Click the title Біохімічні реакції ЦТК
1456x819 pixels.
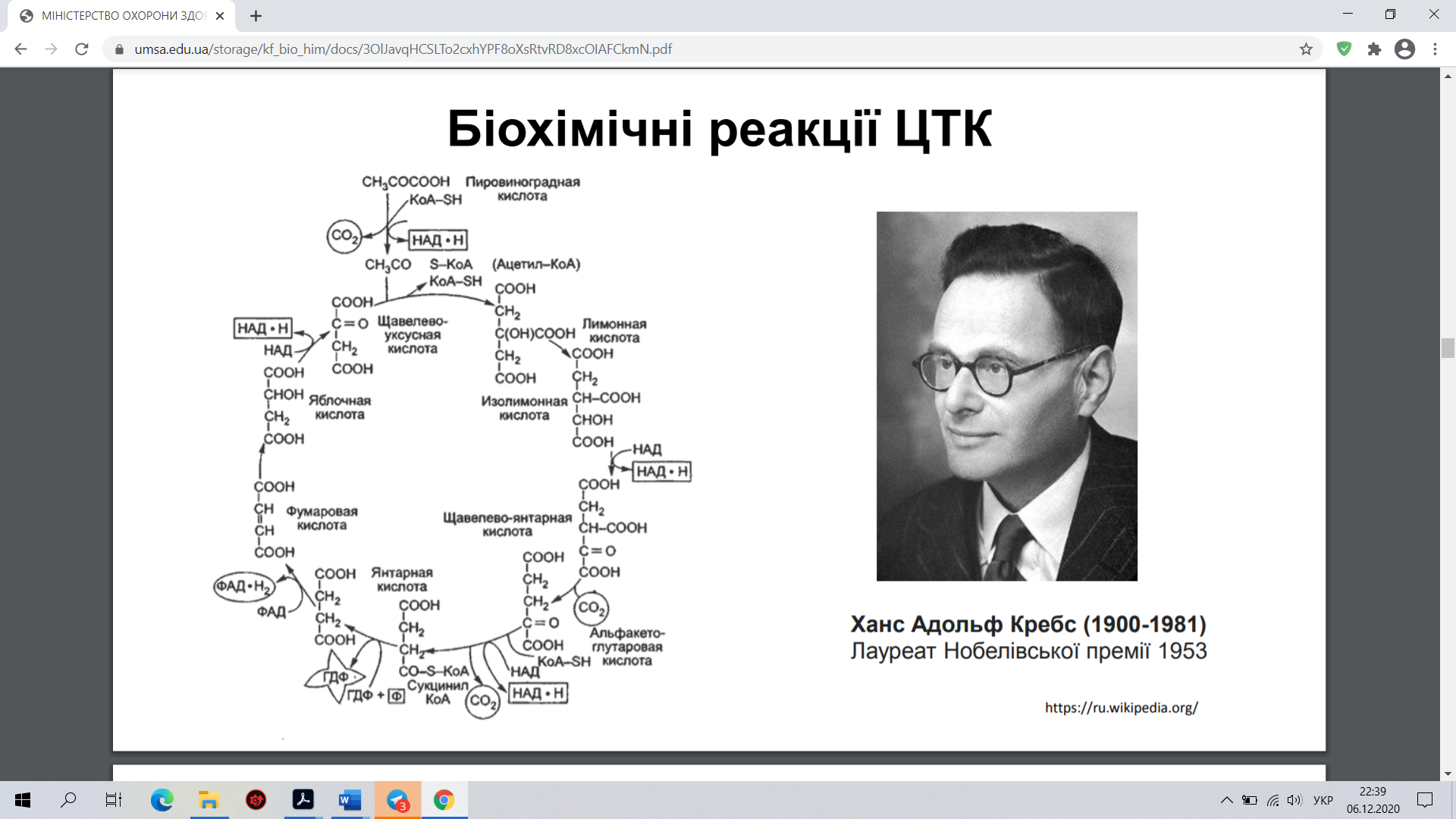(x=719, y=129)
